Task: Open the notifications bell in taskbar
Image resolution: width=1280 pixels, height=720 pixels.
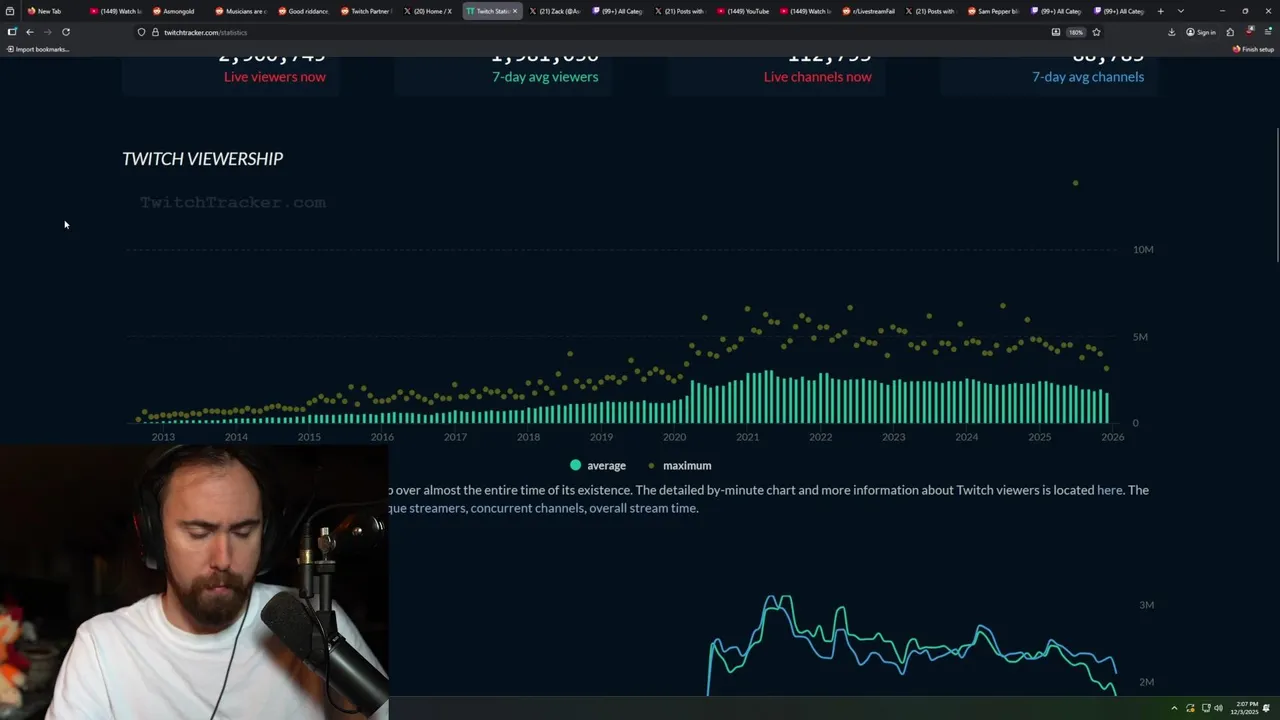Action: click(x=1268, y=708)
